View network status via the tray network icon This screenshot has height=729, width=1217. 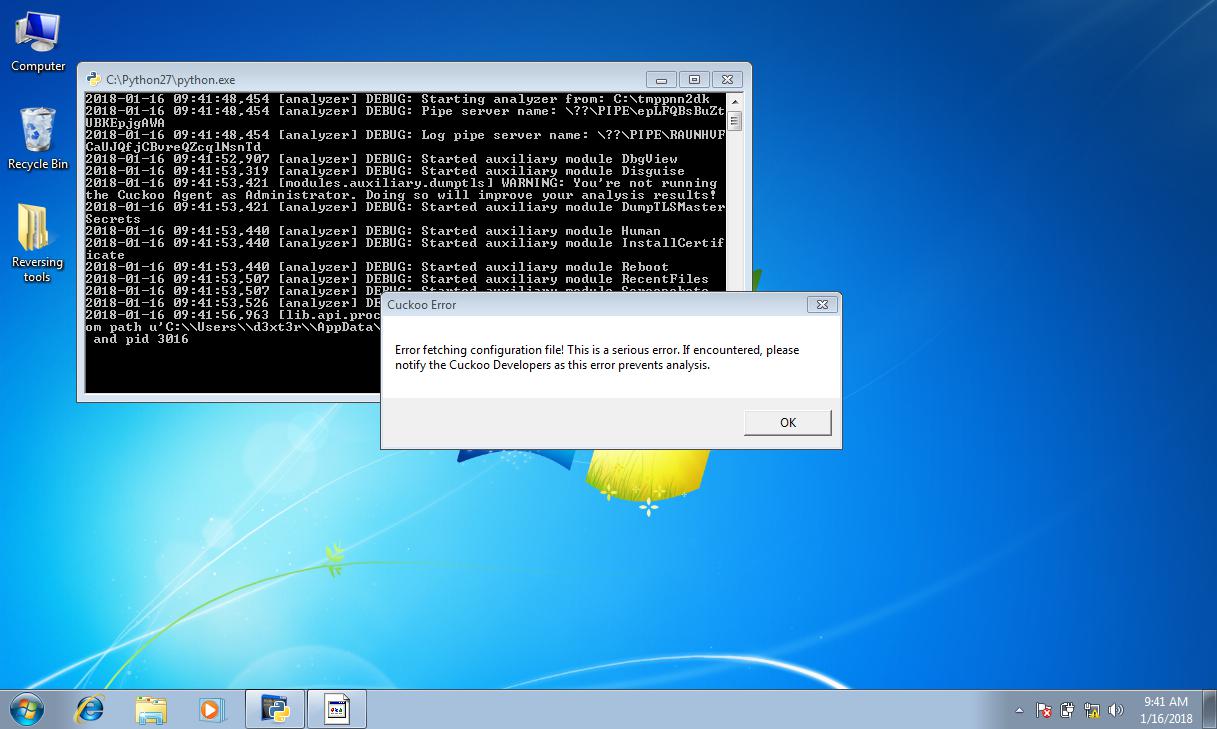click(1091, 711)
